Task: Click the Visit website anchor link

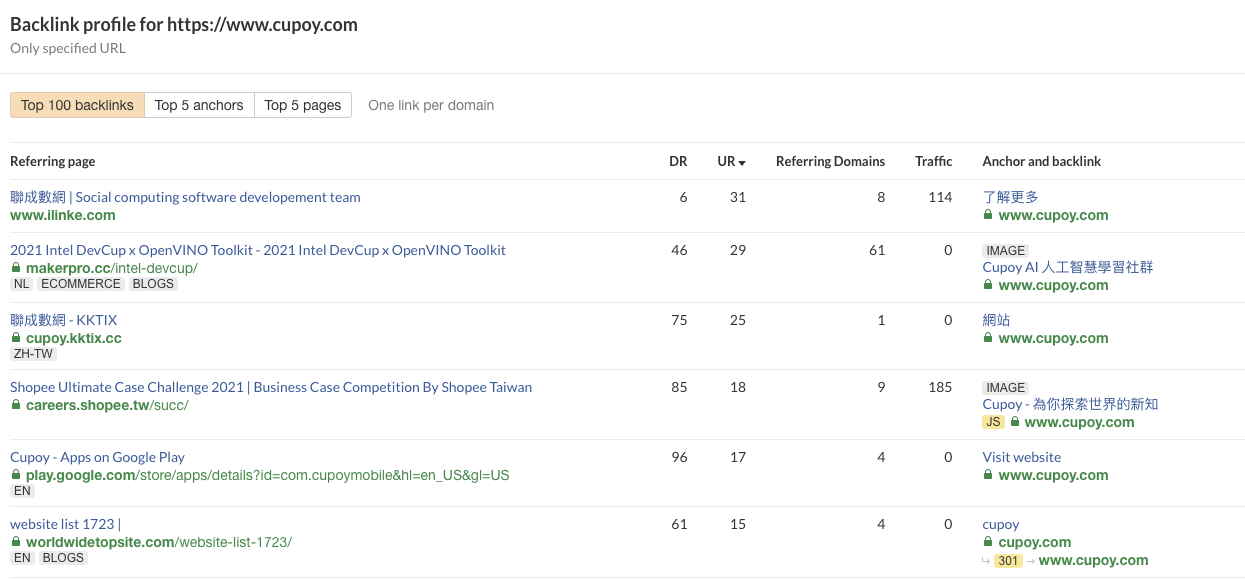Action: tap(1022, 457)
